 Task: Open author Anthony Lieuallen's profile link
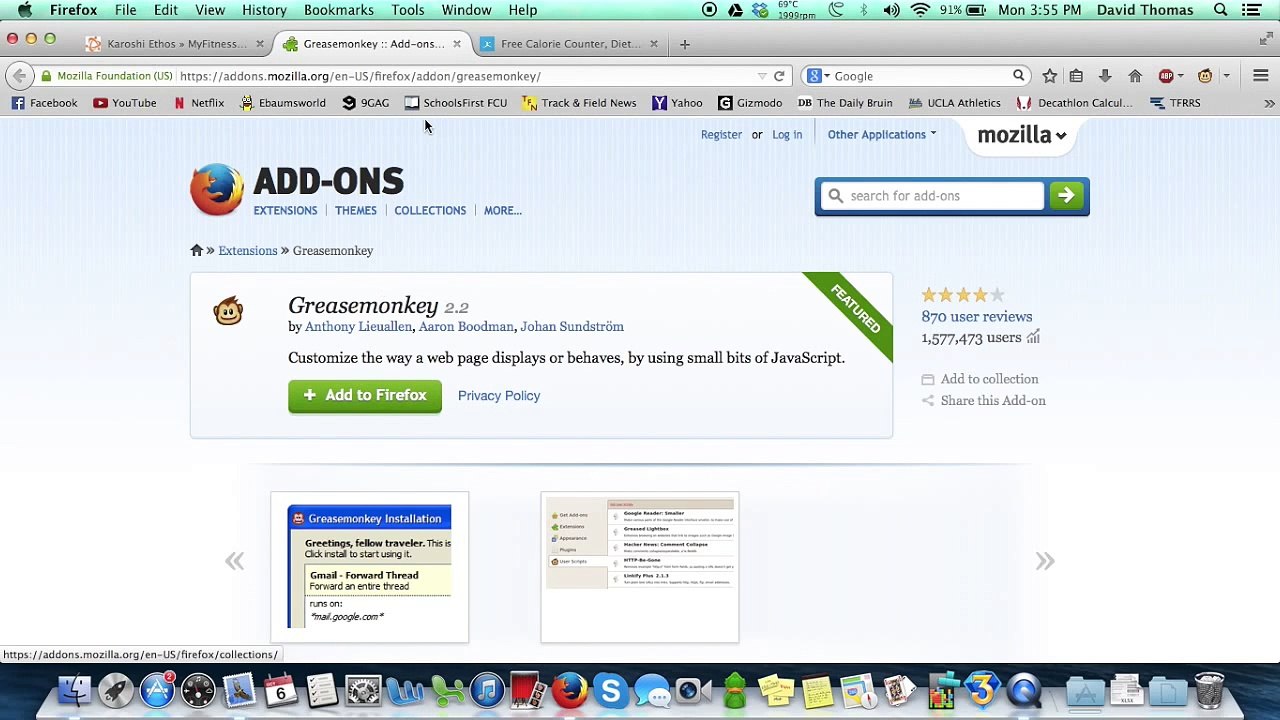tap(358, 327)
